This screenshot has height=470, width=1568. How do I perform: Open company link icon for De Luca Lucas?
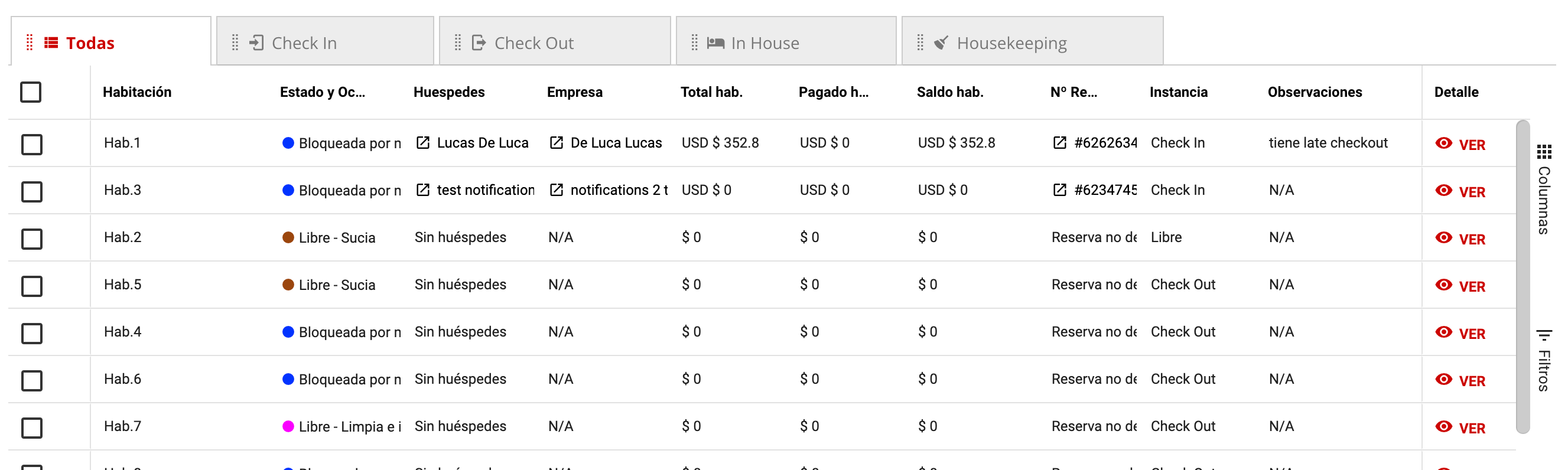[x=556, y=143]
